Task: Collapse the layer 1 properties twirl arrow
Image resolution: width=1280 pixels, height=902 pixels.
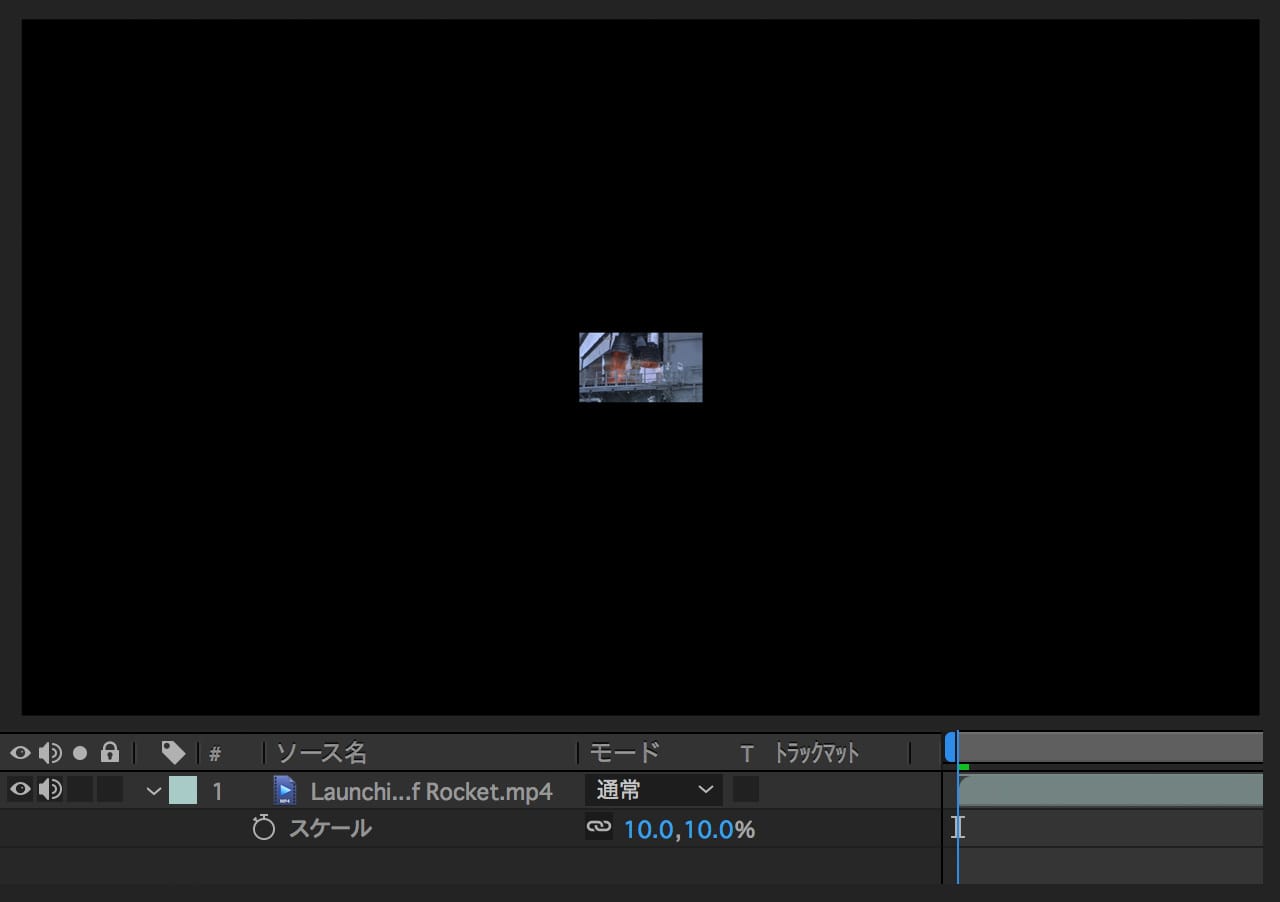Action: click(154, 791)
